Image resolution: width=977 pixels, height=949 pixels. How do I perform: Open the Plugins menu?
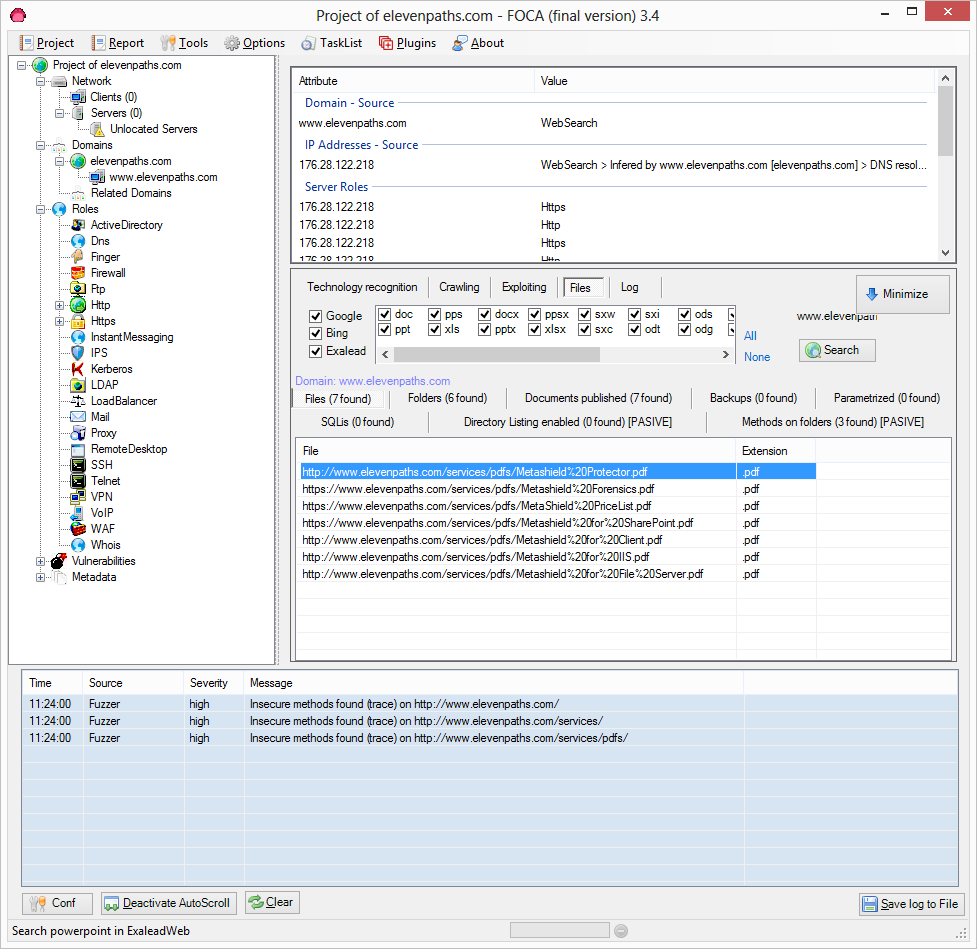(x=407, y=43)
